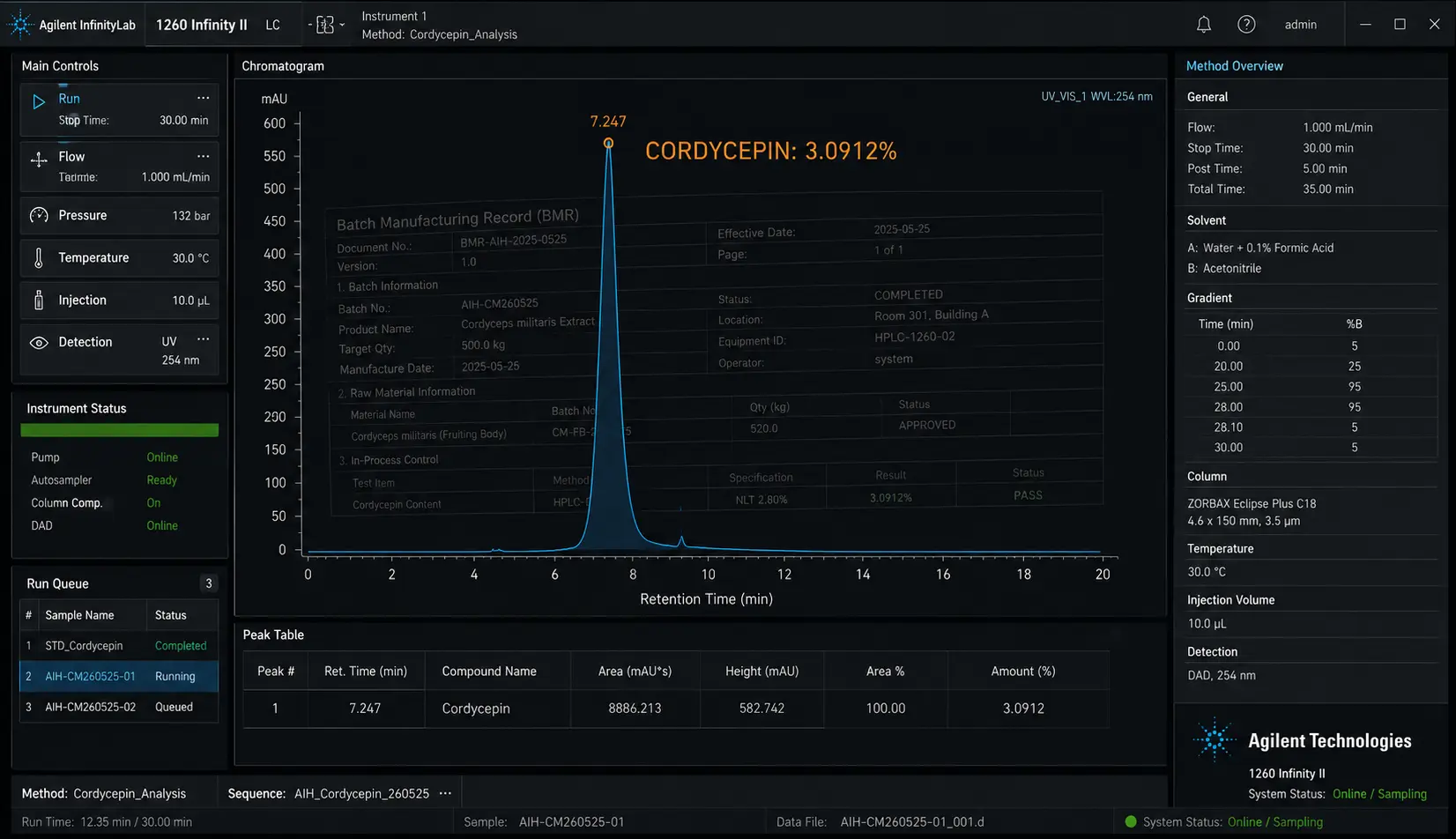1456x839 pixels.
Task: Click the Method Cordycepin_Analysis entry at bottom
Action: [x=104, y=794]
